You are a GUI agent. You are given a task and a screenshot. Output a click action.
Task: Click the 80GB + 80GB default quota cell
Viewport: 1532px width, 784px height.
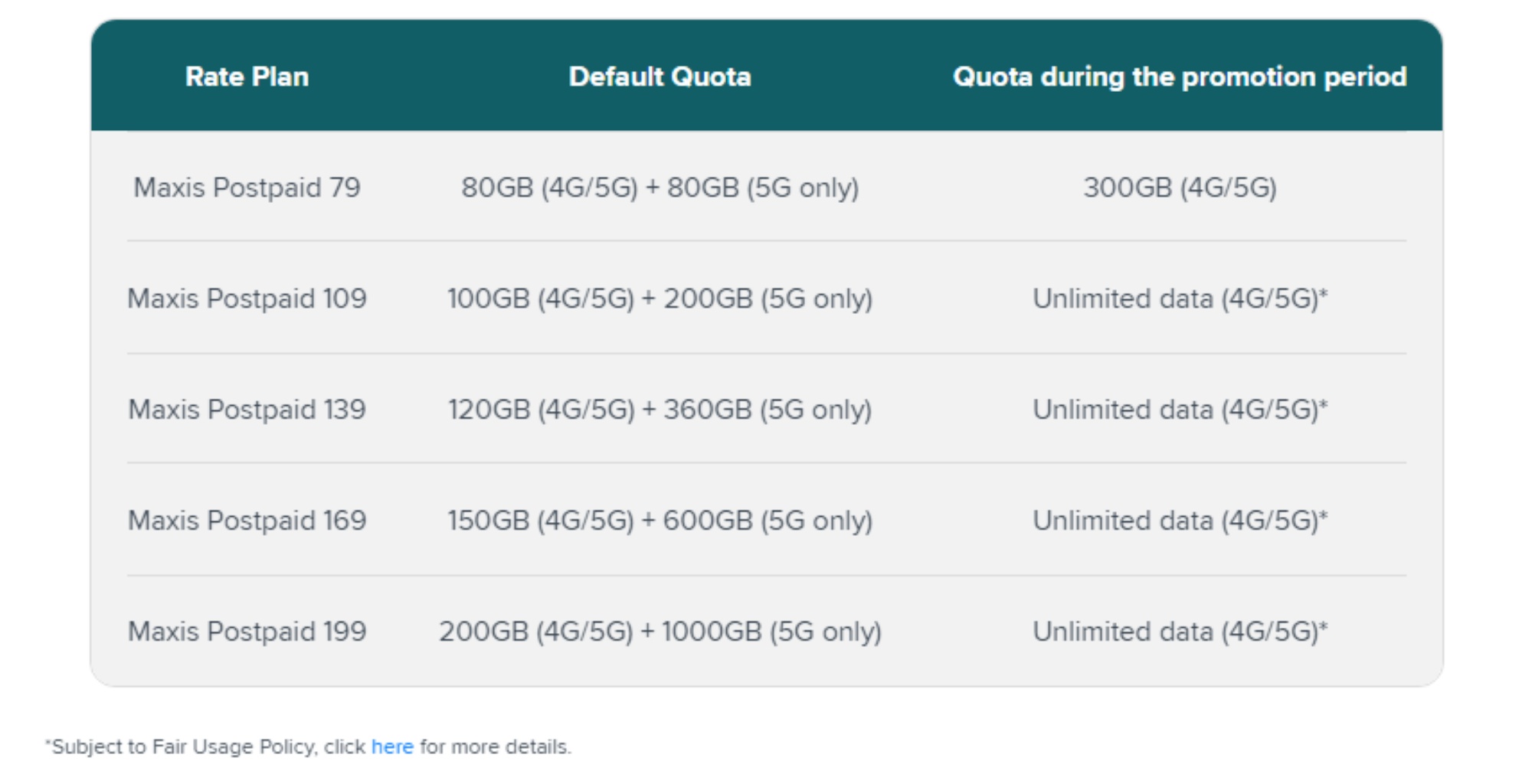tap(660, 188)
